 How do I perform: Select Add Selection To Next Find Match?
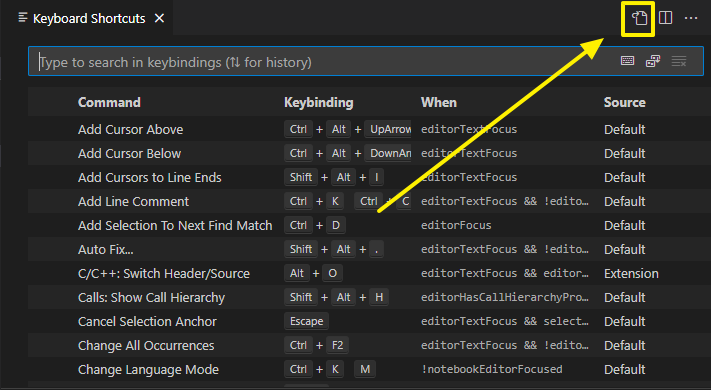pos(175,225)
